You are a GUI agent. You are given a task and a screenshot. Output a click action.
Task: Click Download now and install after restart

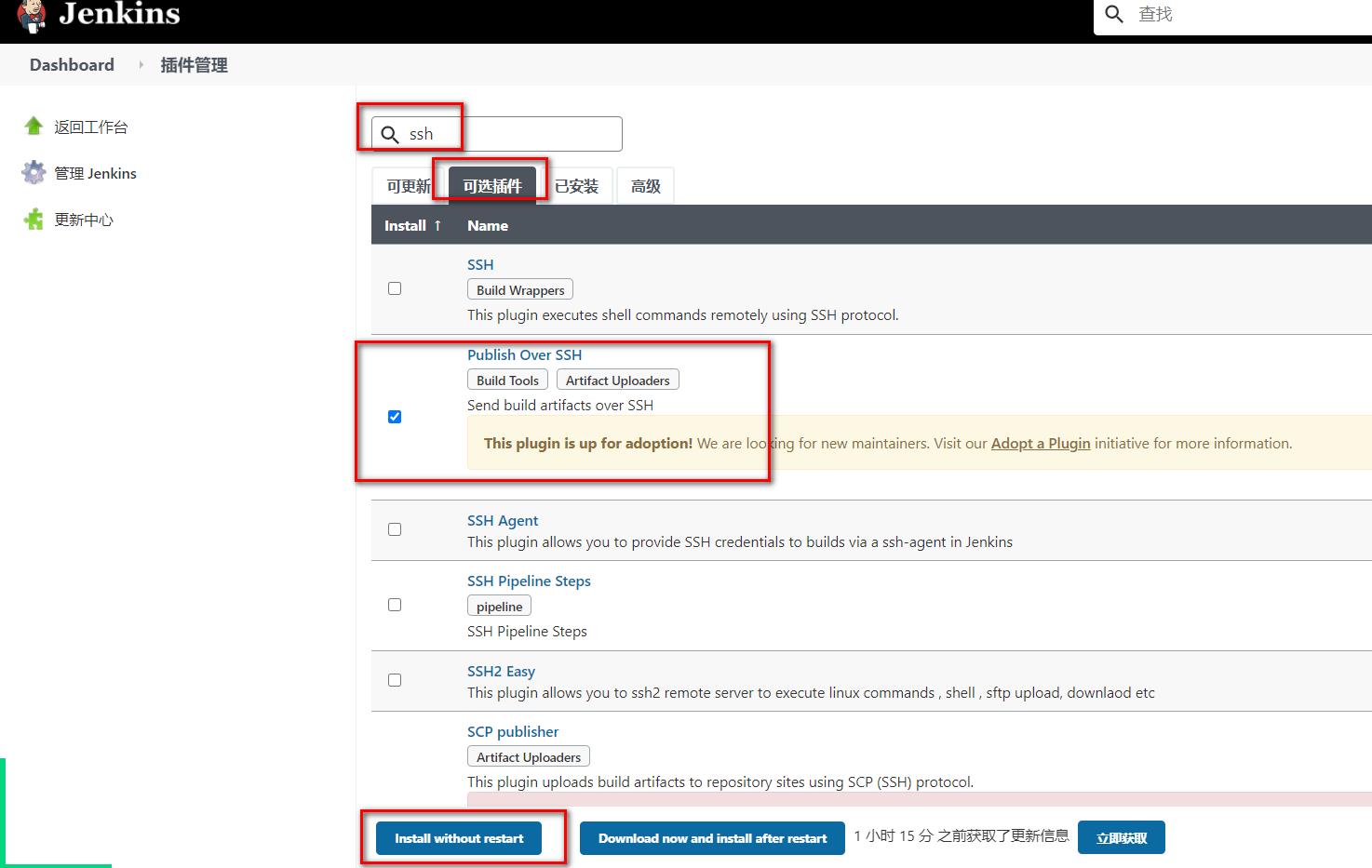click(712, 838)
